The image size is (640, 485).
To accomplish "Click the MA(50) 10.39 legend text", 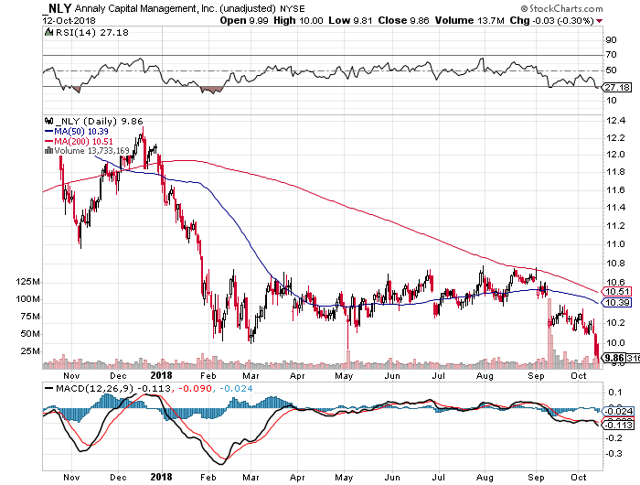I will coord(81,131).
